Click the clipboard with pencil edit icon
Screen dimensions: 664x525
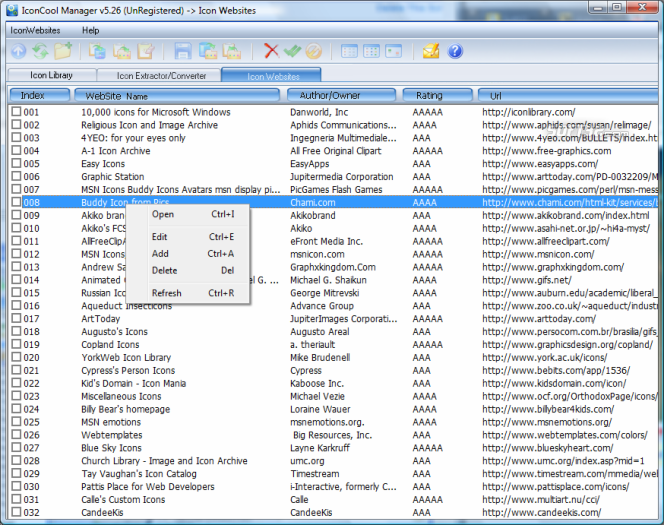pos(145,51)
